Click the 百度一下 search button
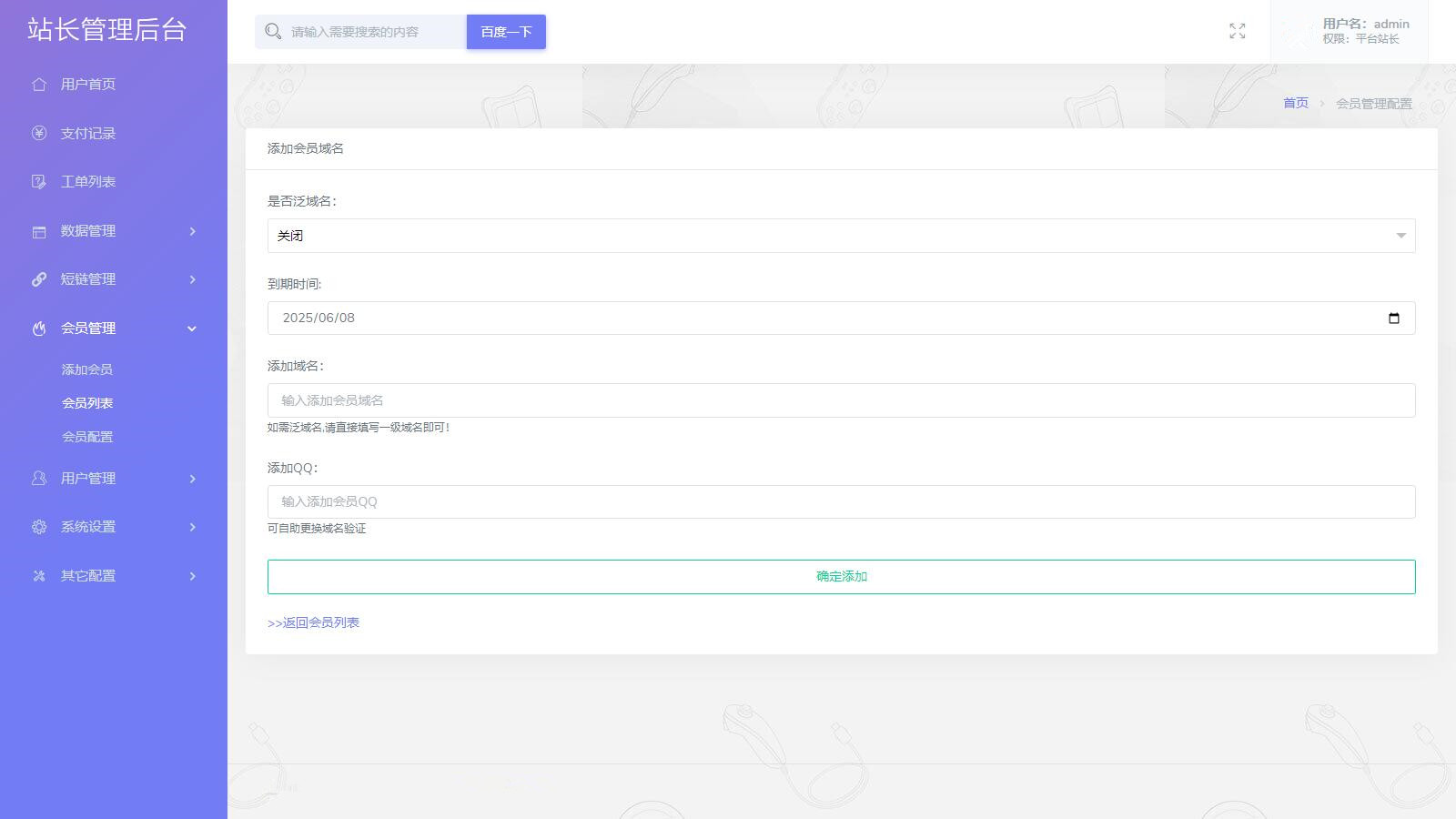The width and height of the screenshot is (1456, 819). pos(506,32)
